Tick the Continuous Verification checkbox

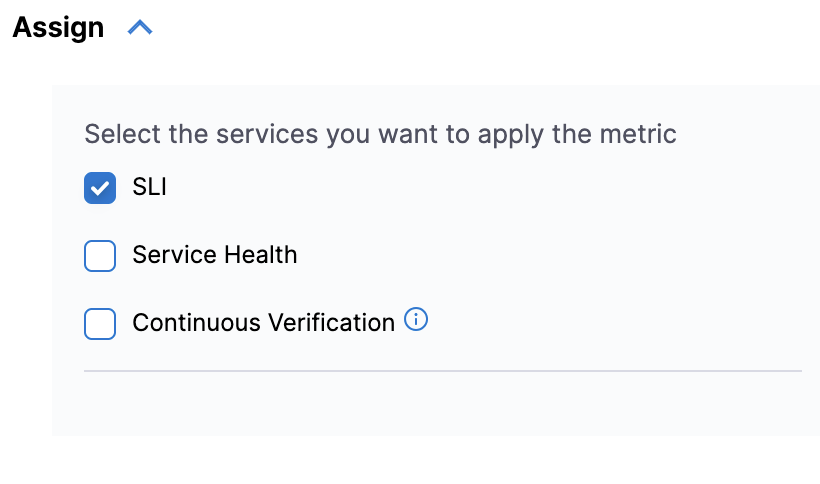100,324
